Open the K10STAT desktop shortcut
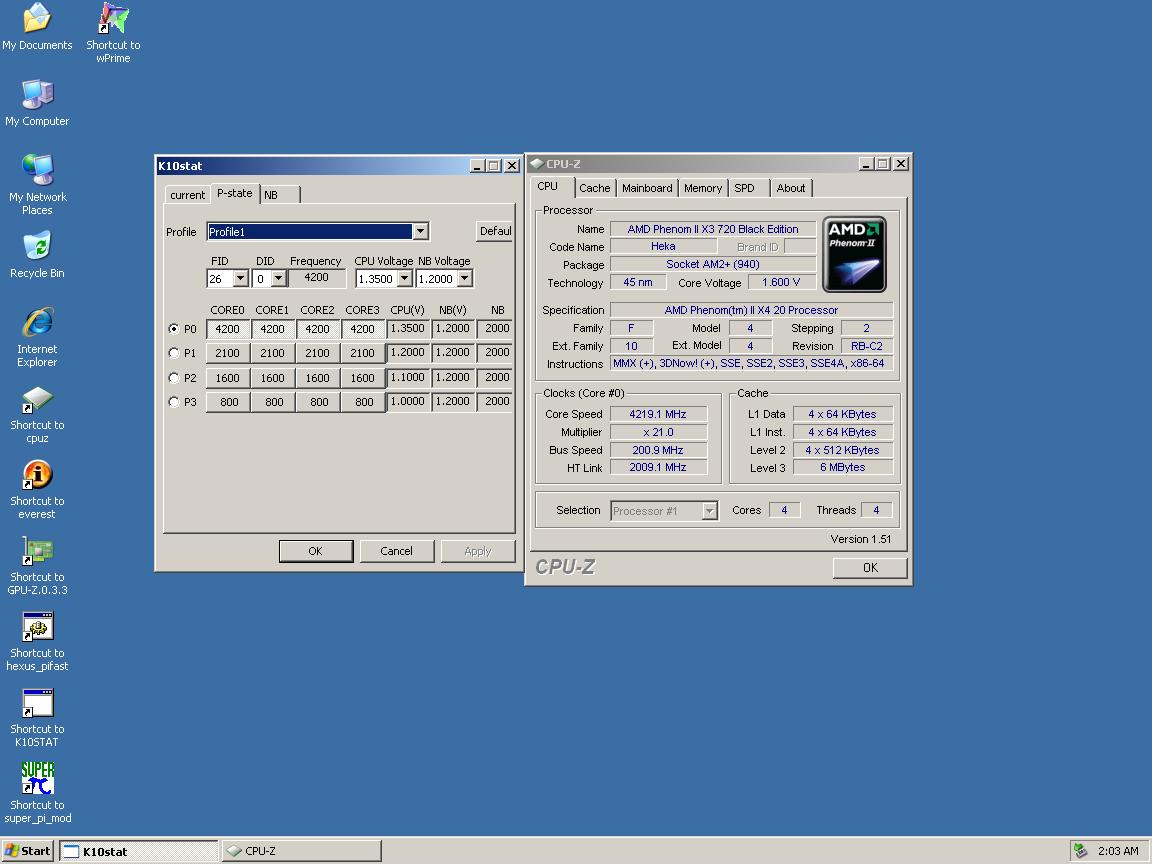This screenshot has height=864, width=1152. (37, 705)
